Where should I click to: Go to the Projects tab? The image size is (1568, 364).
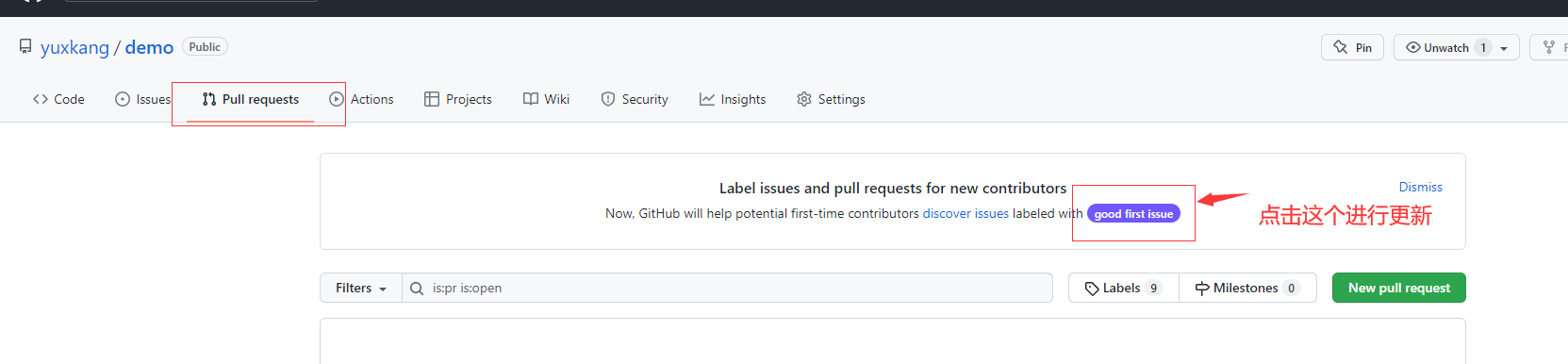pos(458,99)
